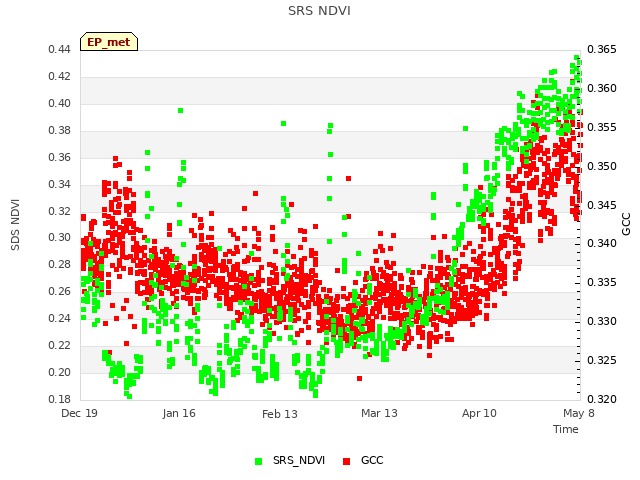The image size is (640, 480).
Task: Click the 0.365 right axis value
Action: pos(602,49)
